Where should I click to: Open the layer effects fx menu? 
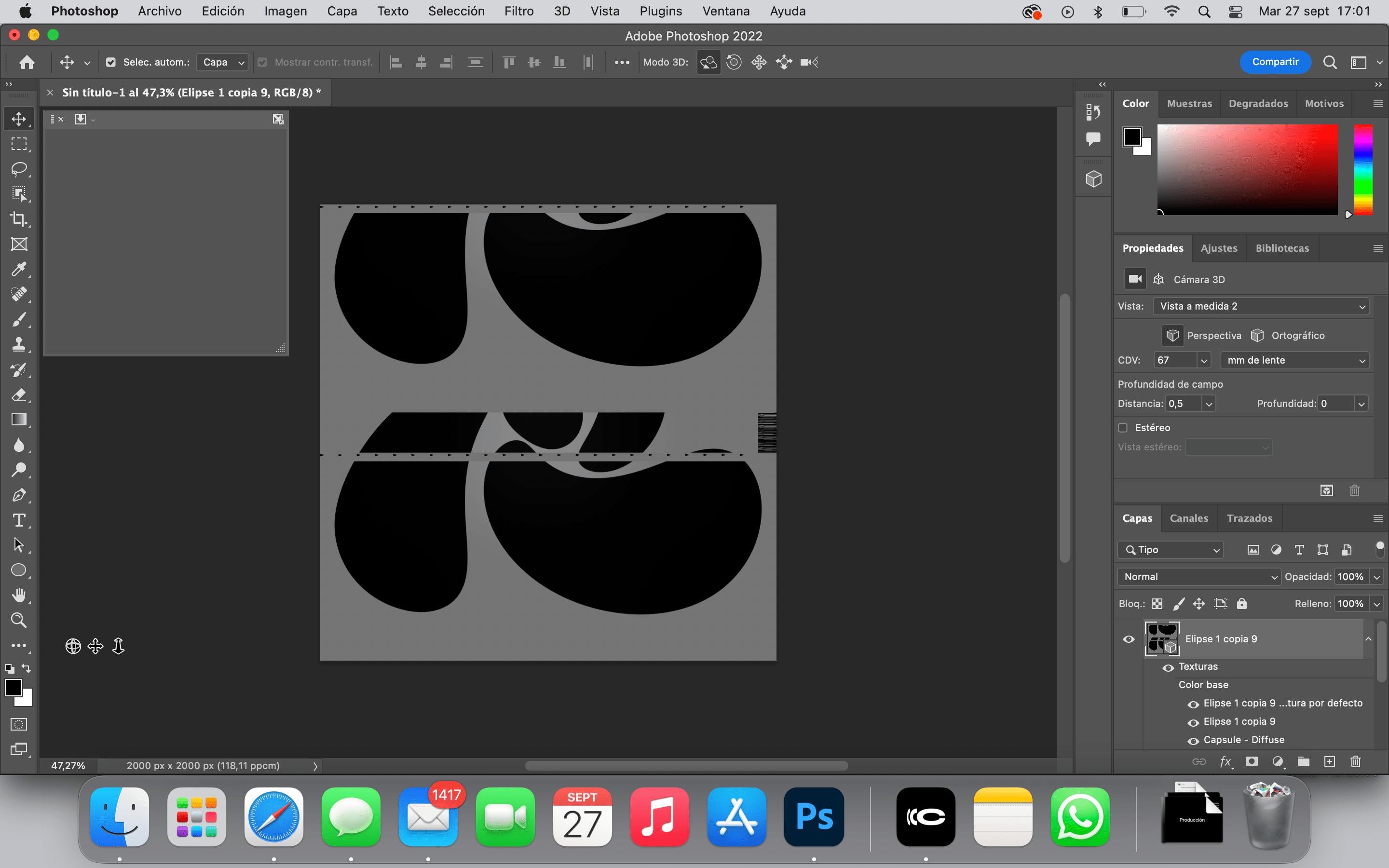pyautogui.click(x=1226, y=762)
